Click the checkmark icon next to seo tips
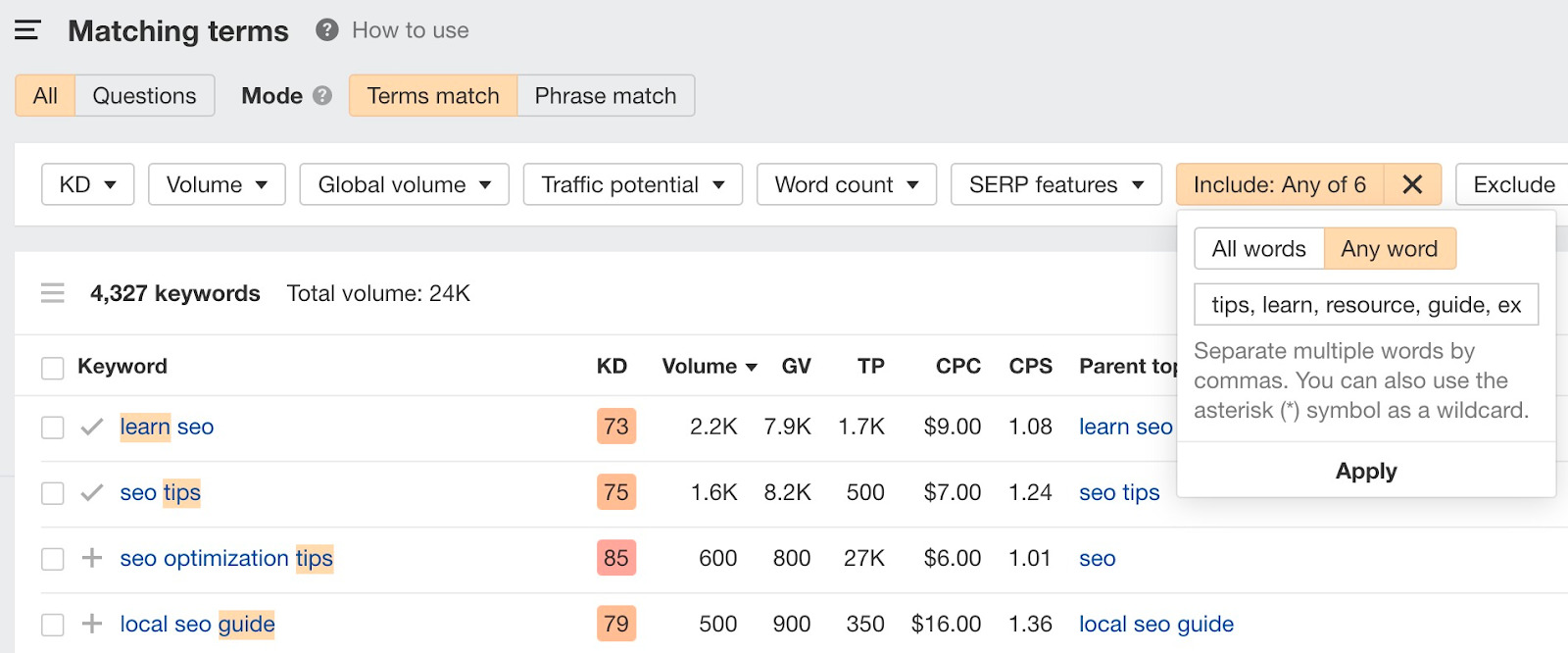 pos(92,492)
